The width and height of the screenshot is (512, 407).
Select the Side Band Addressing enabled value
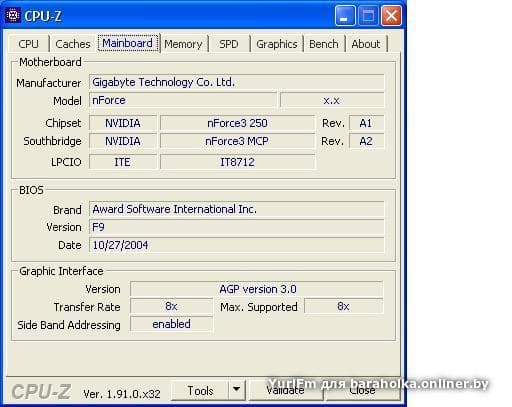click(x=171, y=324)
